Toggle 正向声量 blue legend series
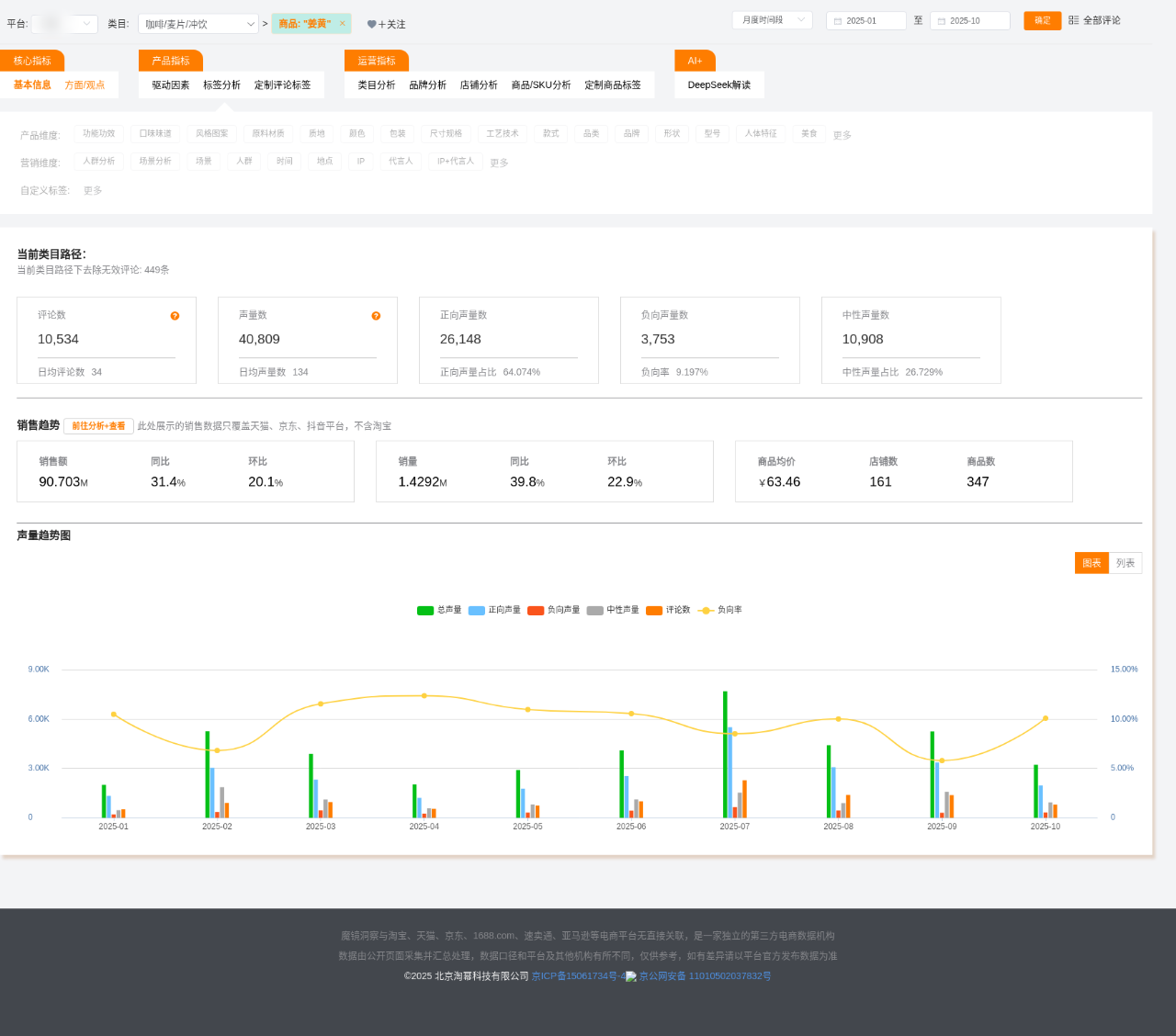 477,611
